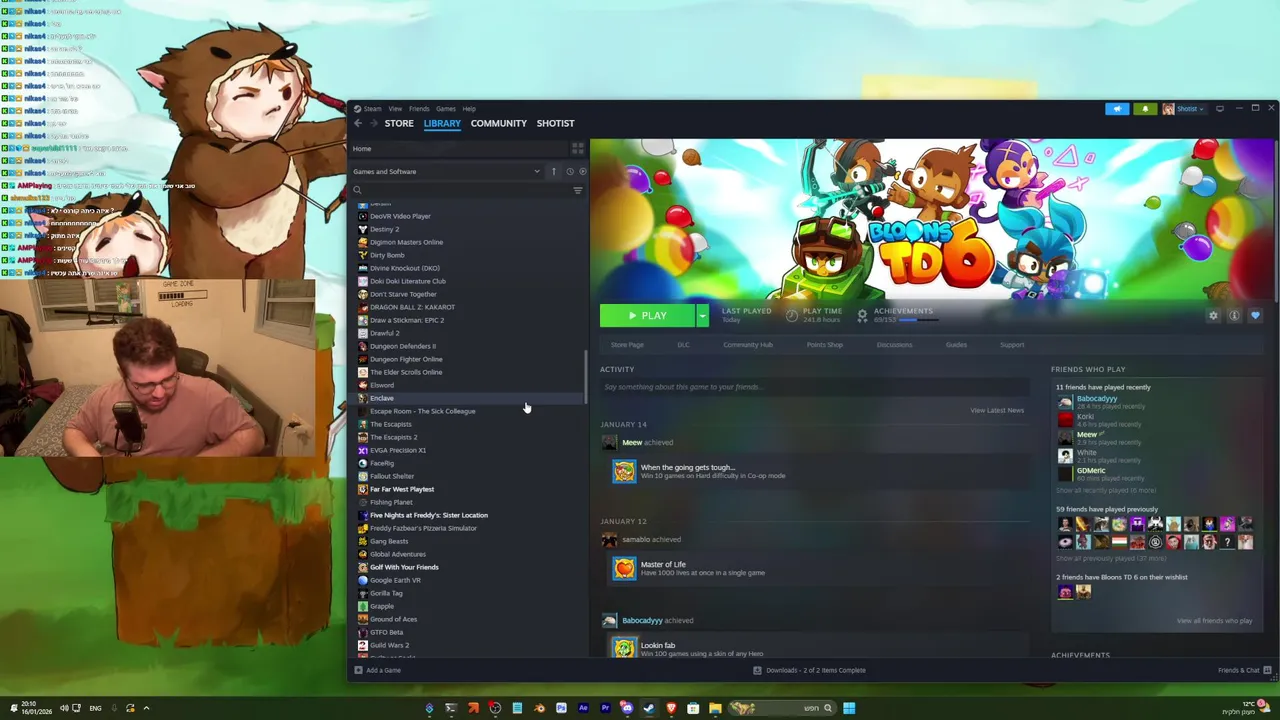Open Steam announcements megaphone icon
The height and width of the screenshot is (720, 1280).
(1117, 108)
